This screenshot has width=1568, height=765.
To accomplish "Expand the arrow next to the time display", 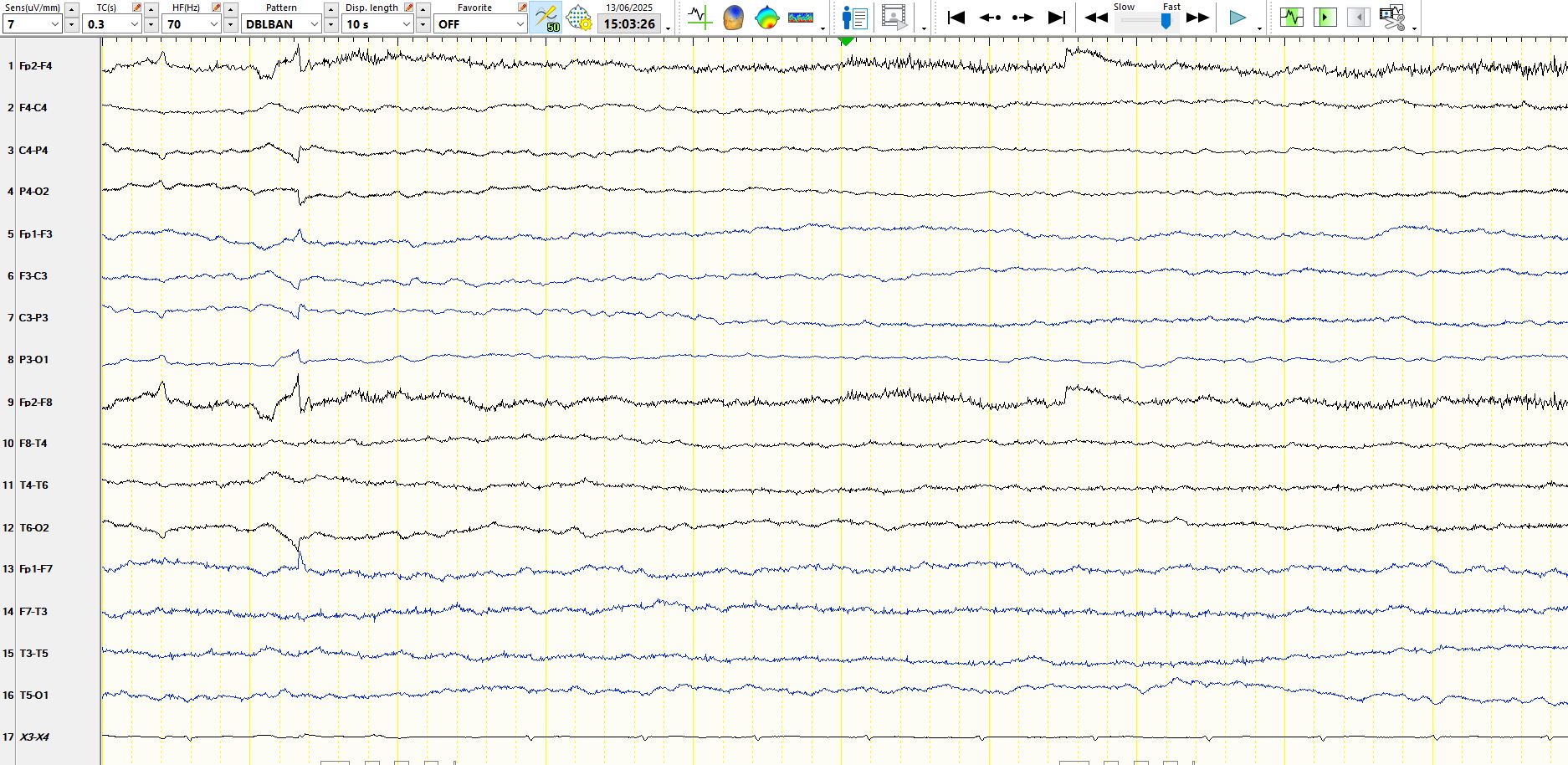I will click(x=668, y=28).
